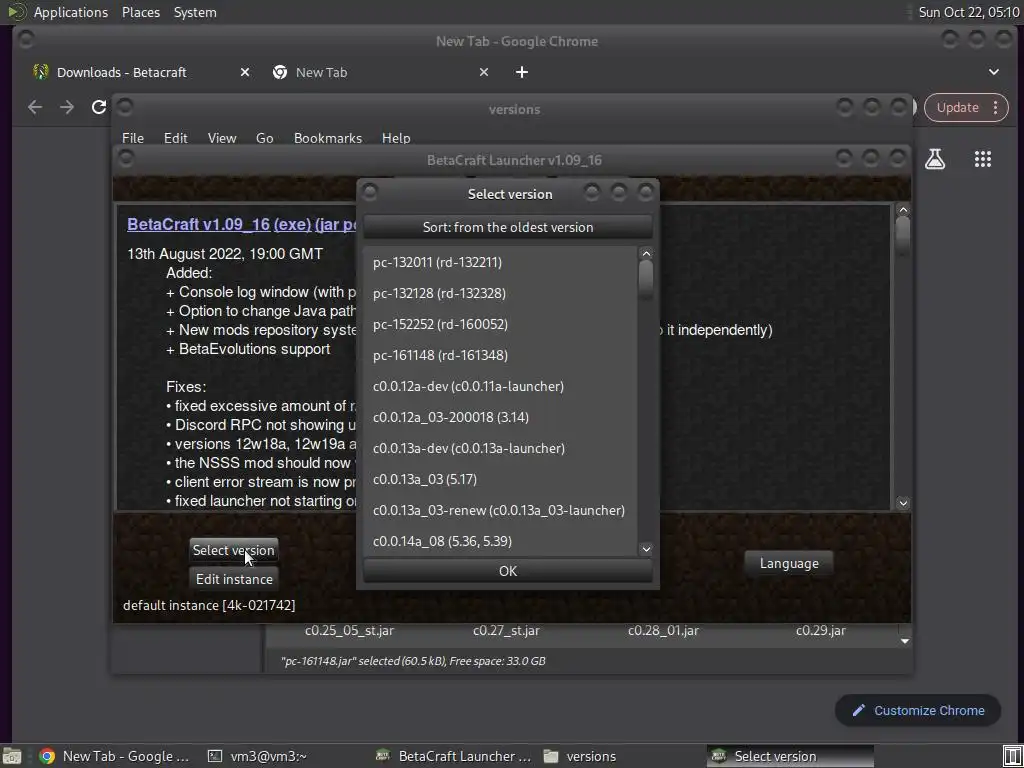
Task: Open Bookmarks menu in versions window
Action: click(328, 138)
